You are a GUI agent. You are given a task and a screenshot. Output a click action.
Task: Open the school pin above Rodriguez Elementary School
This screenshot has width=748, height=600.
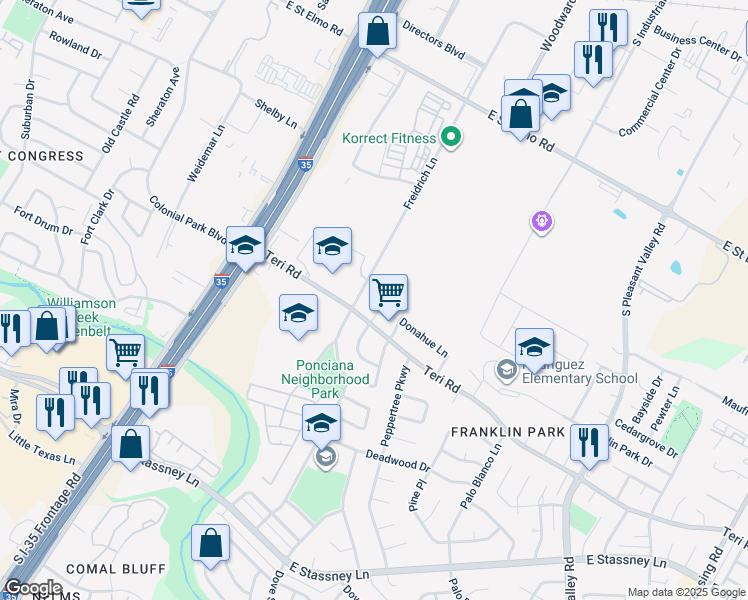pos(535,347)
